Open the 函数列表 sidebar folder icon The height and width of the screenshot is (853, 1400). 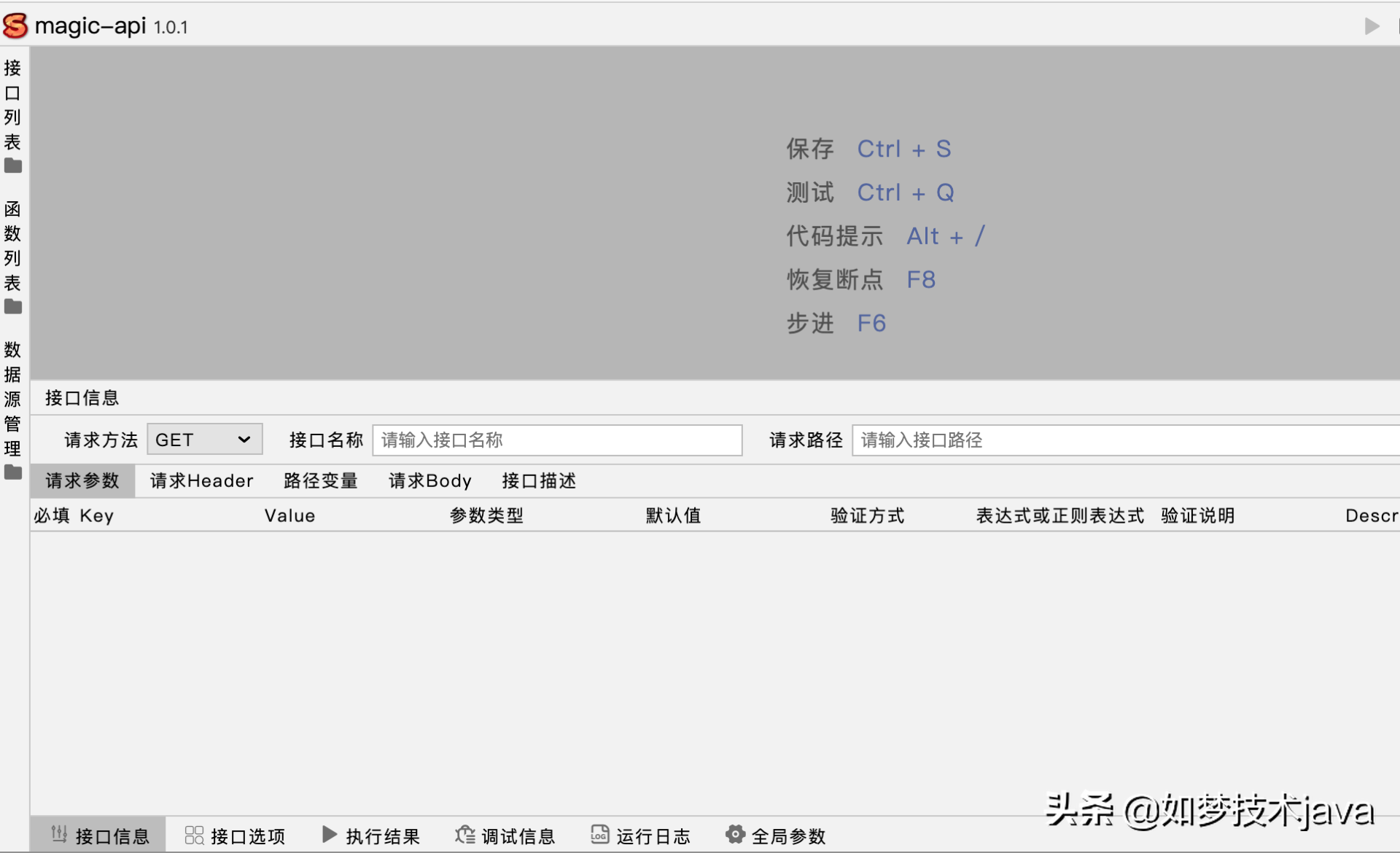(13, 307)
